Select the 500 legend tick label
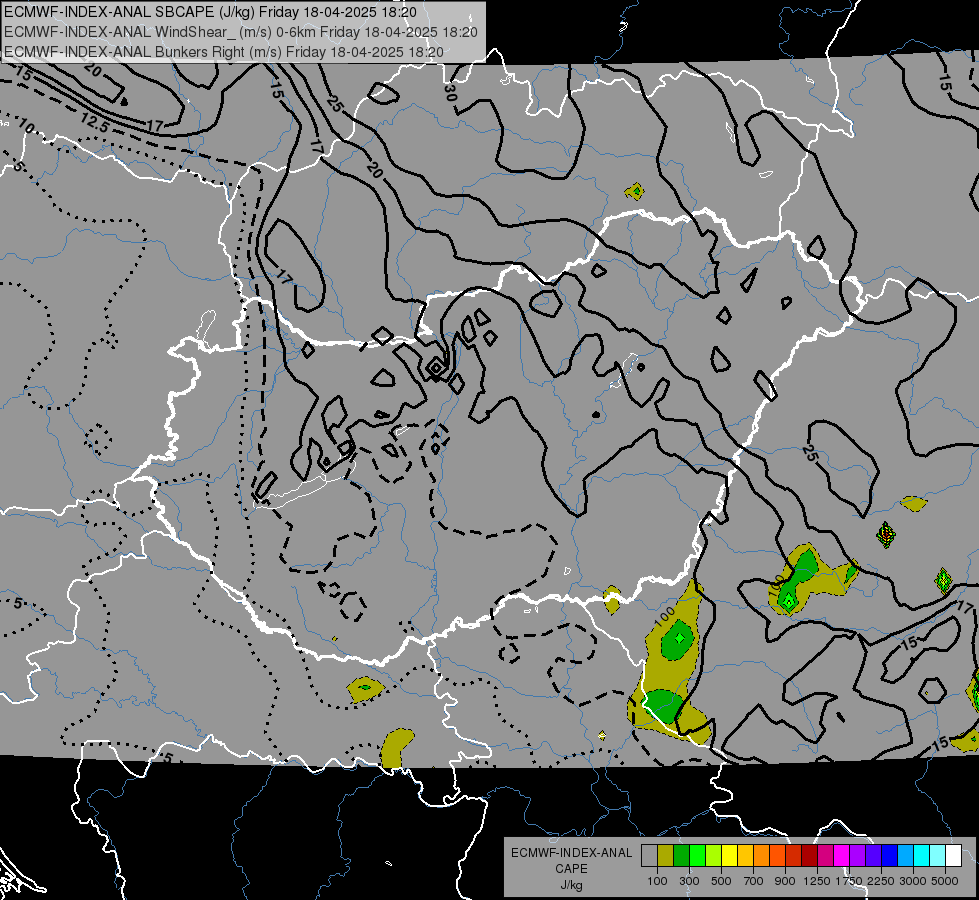979x900 pixels. pyautogui.click(x=721, y=881)
